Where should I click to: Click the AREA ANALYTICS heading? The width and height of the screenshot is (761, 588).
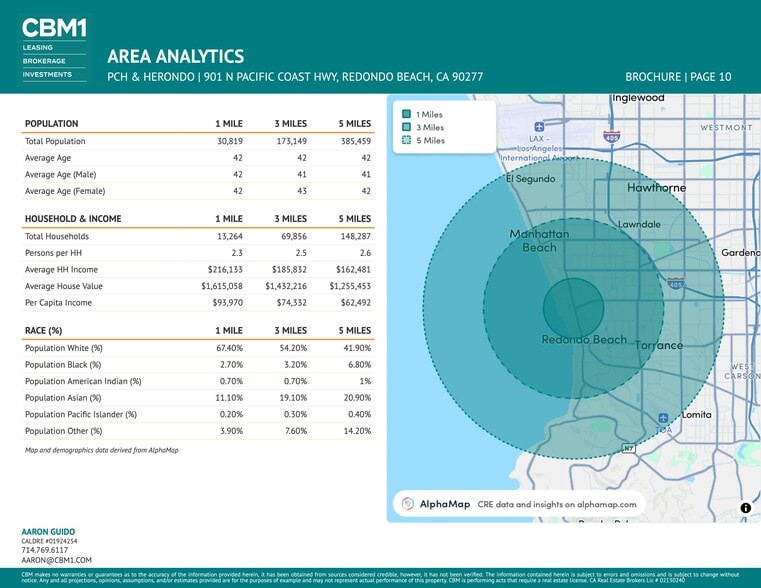pyautogui.click(x=176, y=56)
